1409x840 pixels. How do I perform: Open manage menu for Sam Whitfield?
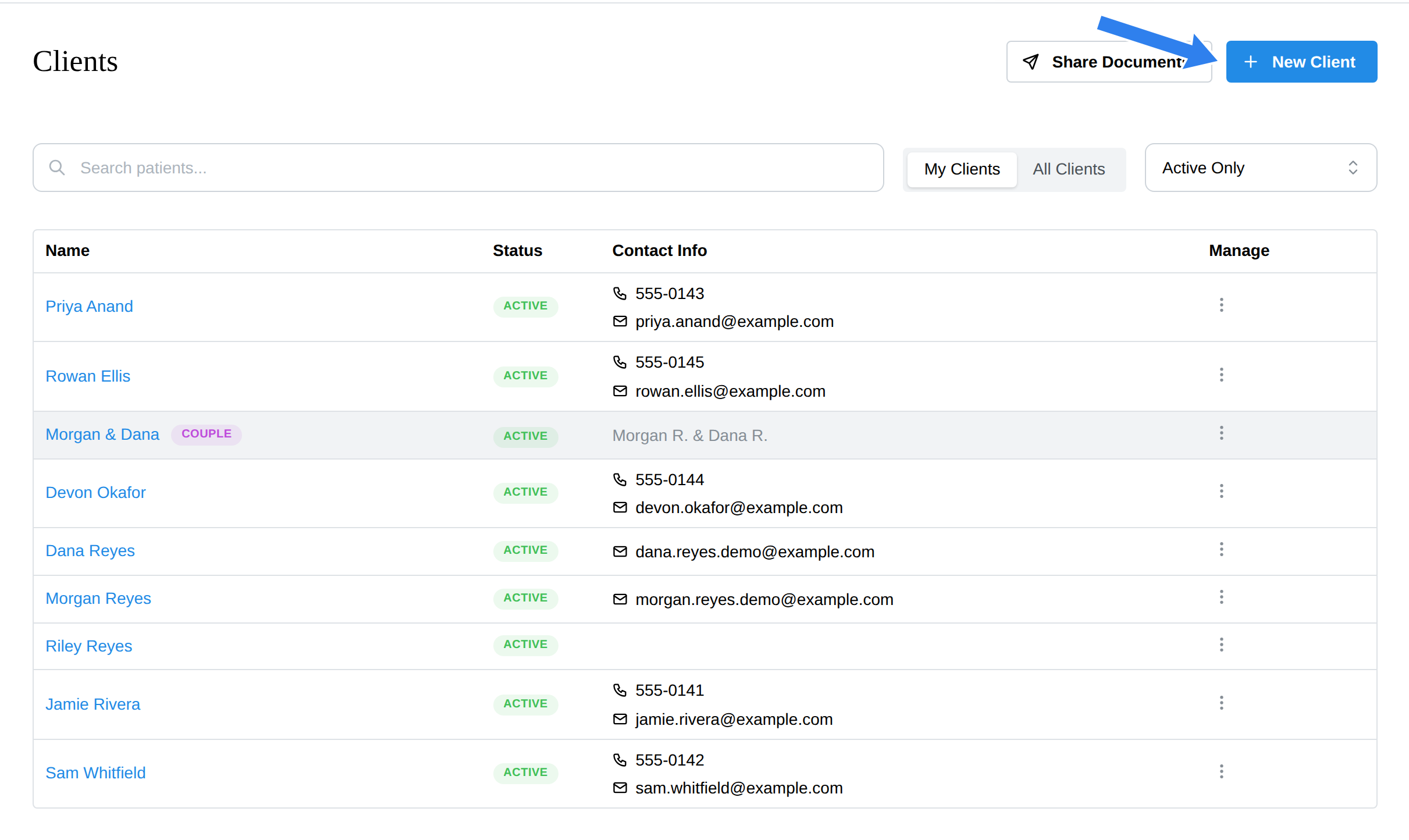(x=1221, y=771)
